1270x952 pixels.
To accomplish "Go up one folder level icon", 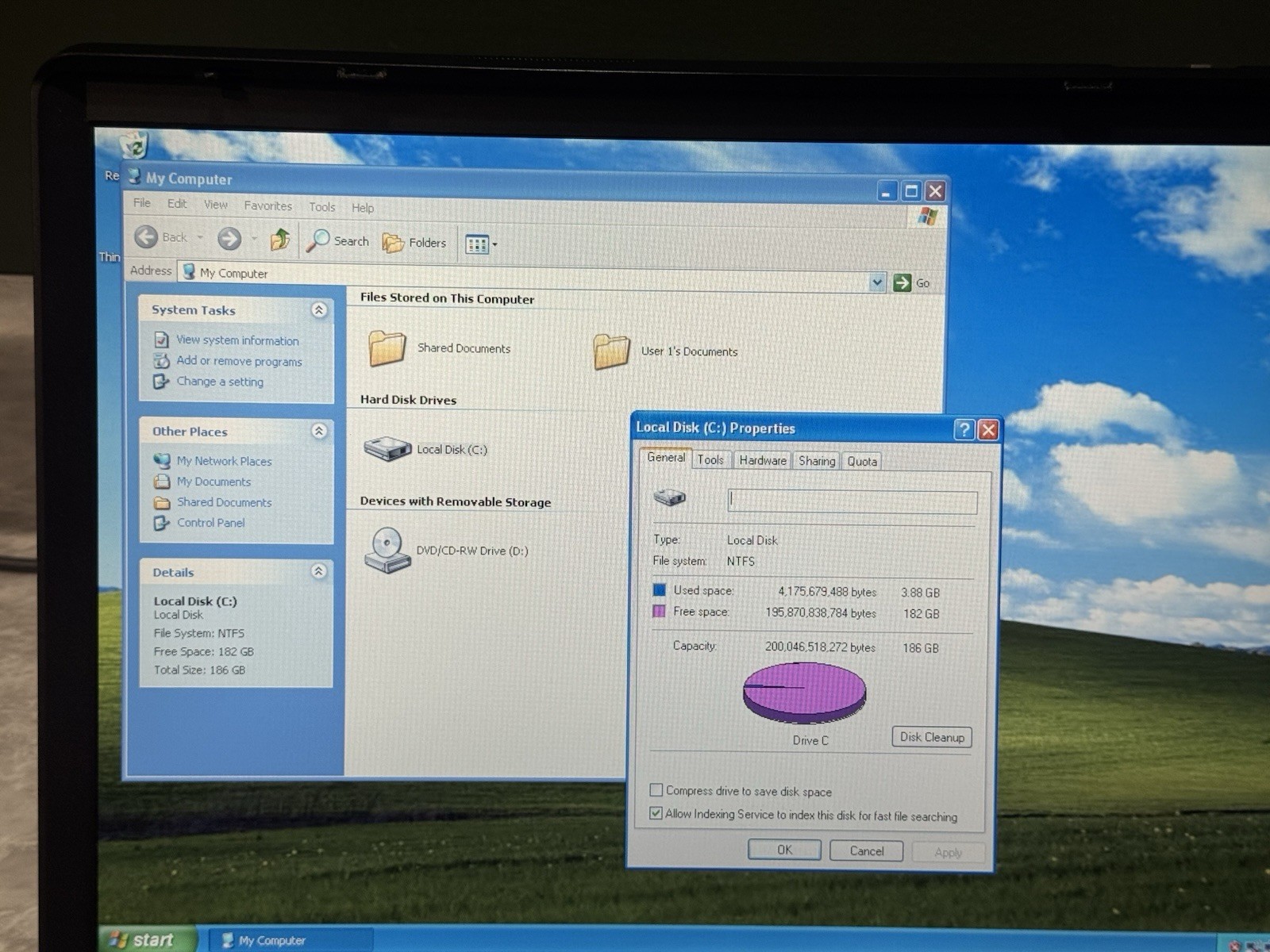I will click(279, 239).
